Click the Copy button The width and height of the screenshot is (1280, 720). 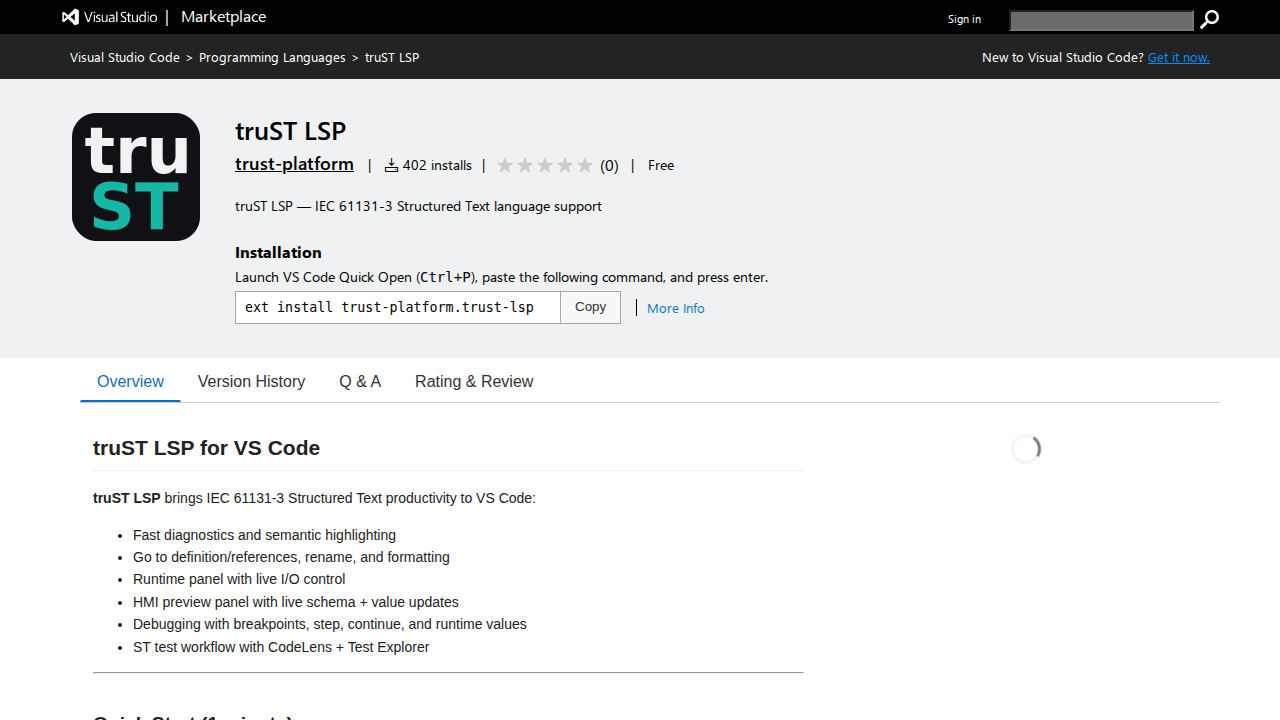pyautogui.click(x=590, y=307)
